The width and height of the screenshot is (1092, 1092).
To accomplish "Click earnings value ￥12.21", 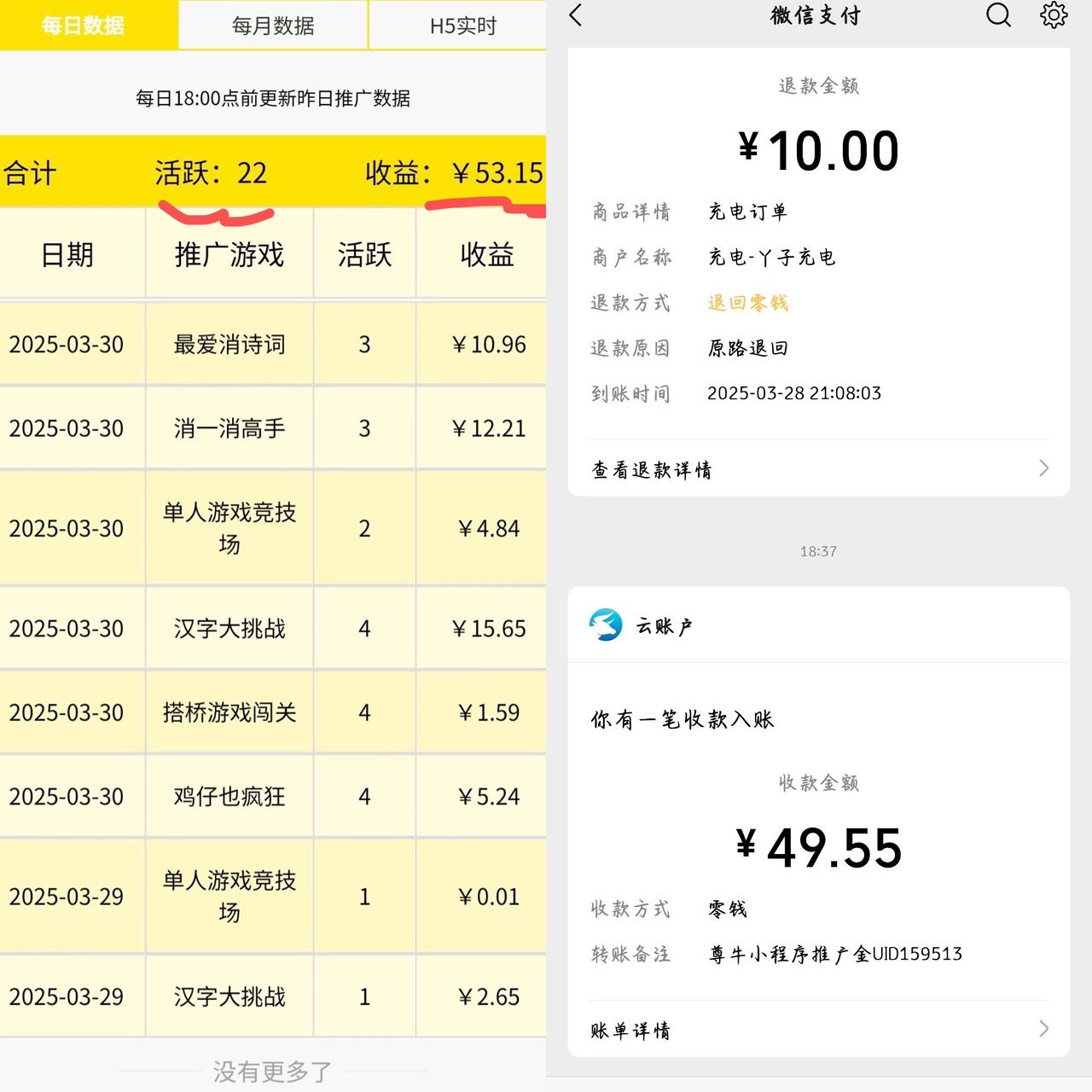I will 489,427.
